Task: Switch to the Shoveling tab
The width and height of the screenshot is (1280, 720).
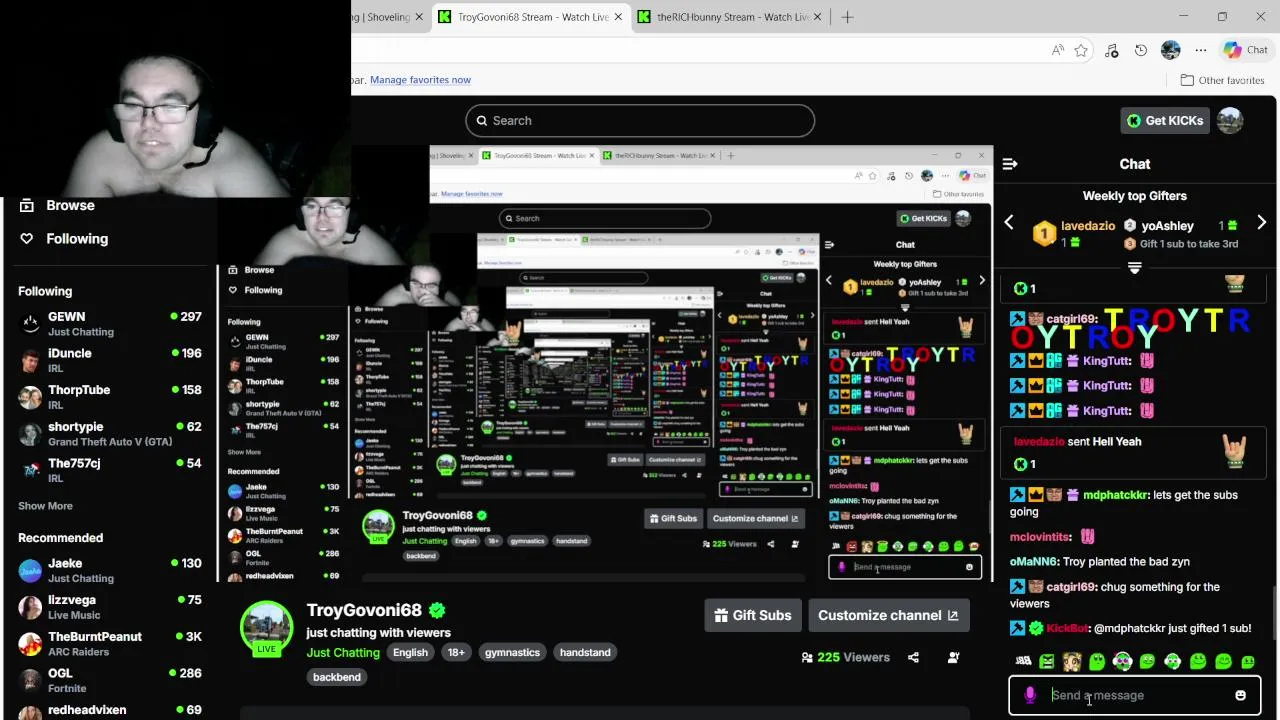Action: 391,17
